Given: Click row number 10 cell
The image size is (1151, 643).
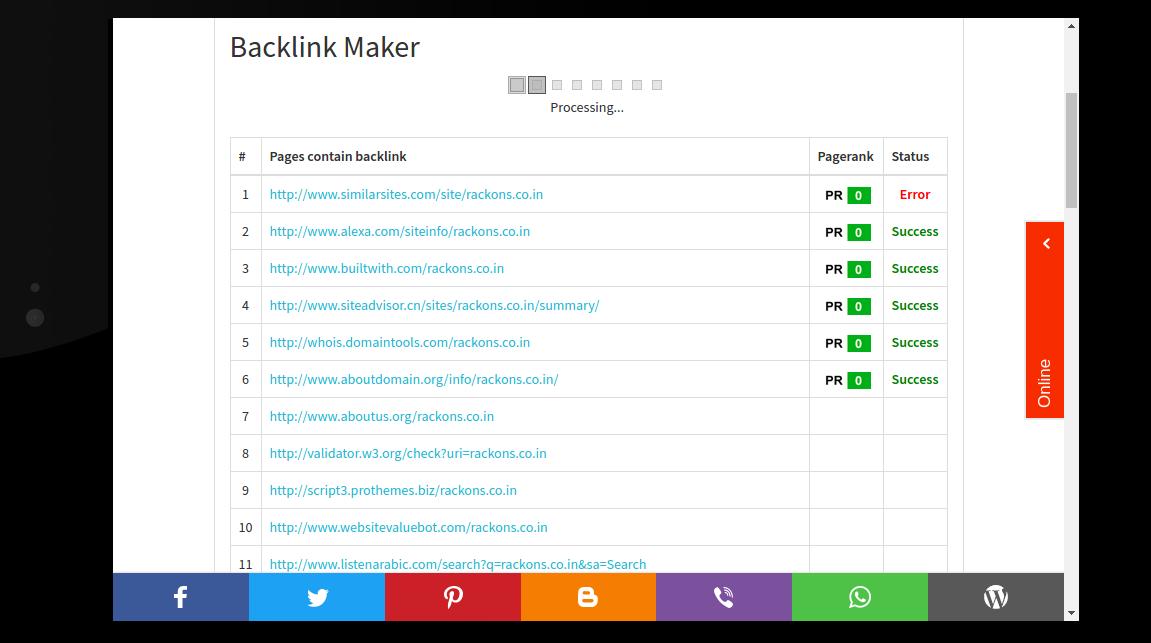Looking at the screenshot, I should [x=245, y=527].
